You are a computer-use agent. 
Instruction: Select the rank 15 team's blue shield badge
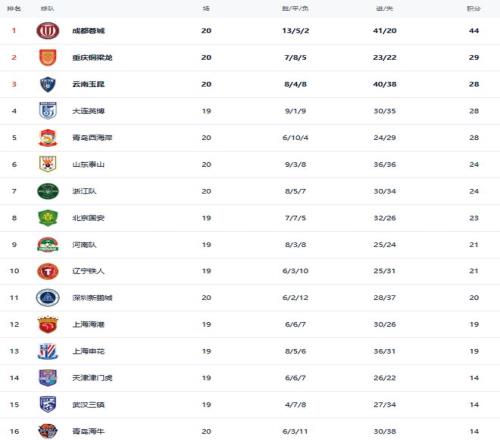(x=48, y=404)
